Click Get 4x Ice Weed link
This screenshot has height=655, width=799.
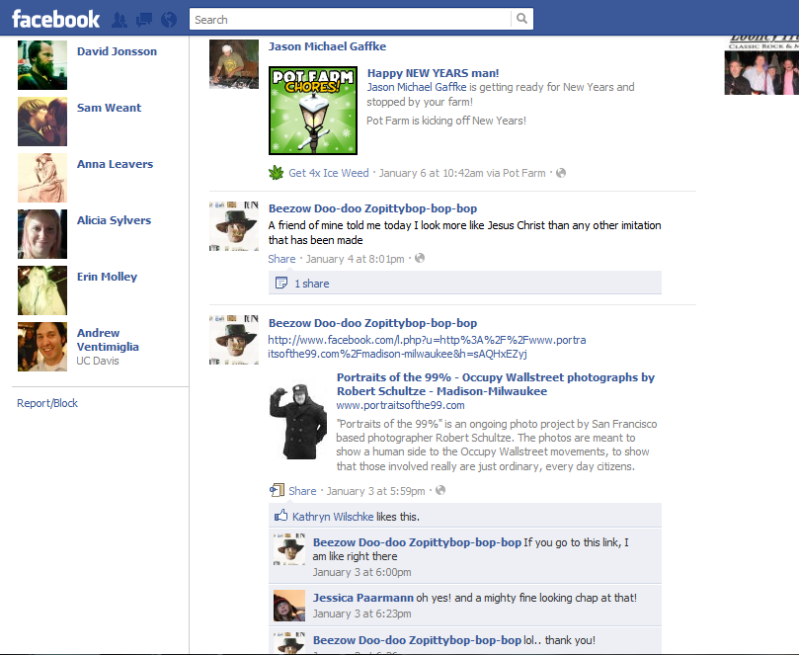(328, 173)
